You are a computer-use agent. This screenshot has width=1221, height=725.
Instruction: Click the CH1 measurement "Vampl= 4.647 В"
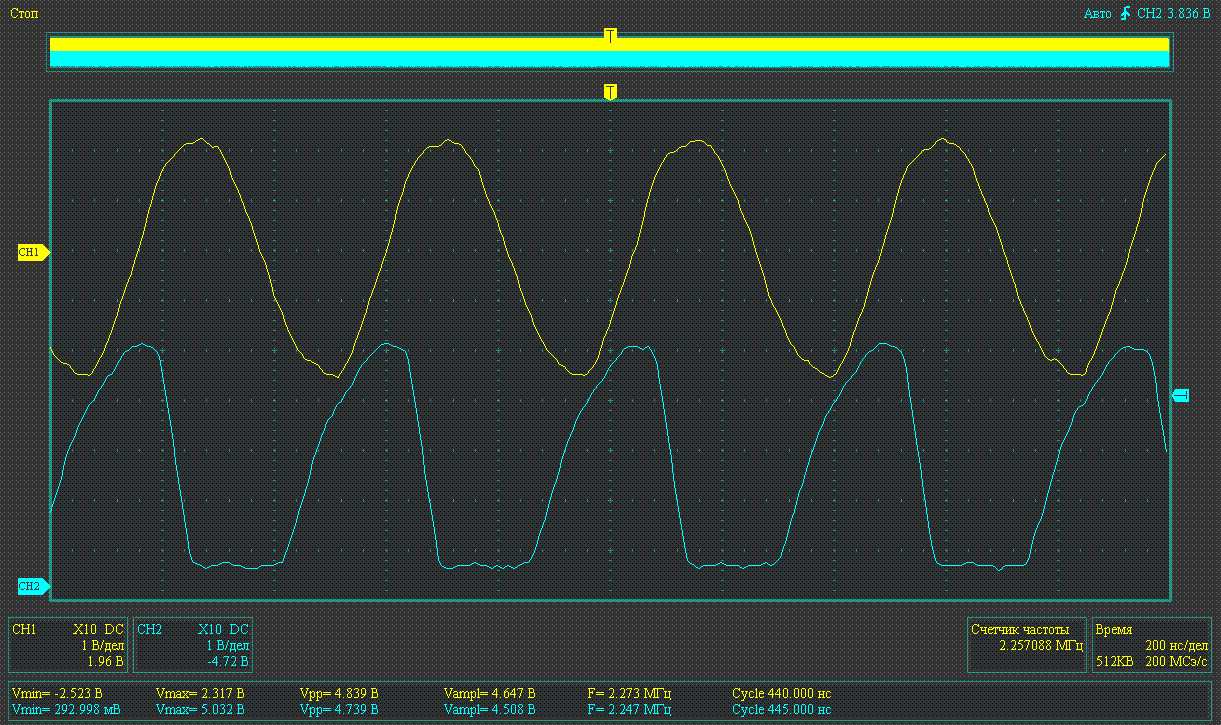click(x=489, y=693)
